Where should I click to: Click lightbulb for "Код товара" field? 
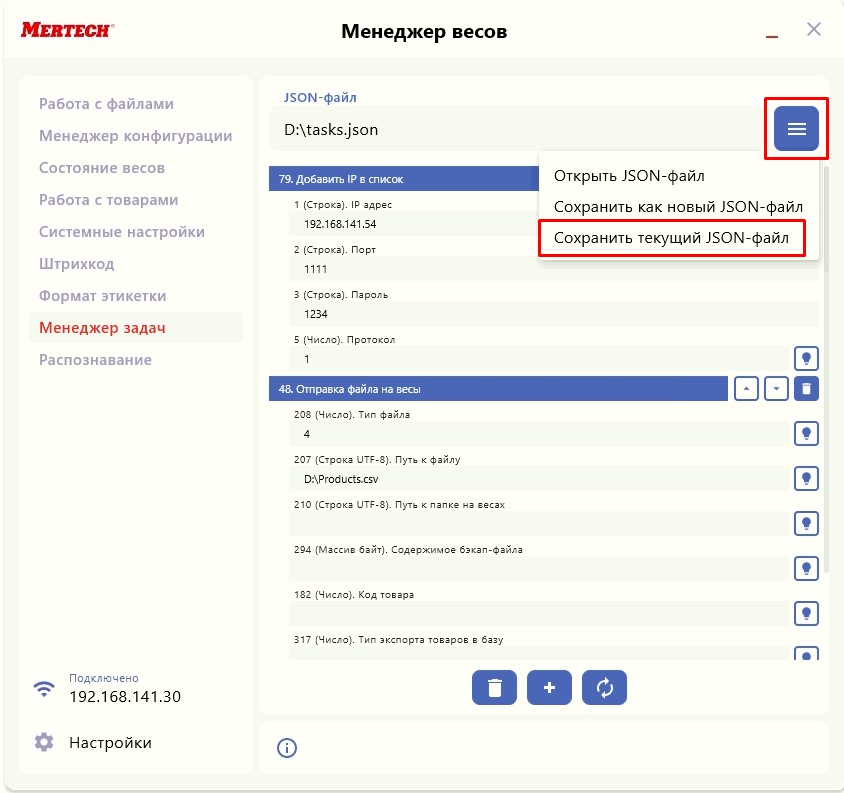(x=807, y=613)
